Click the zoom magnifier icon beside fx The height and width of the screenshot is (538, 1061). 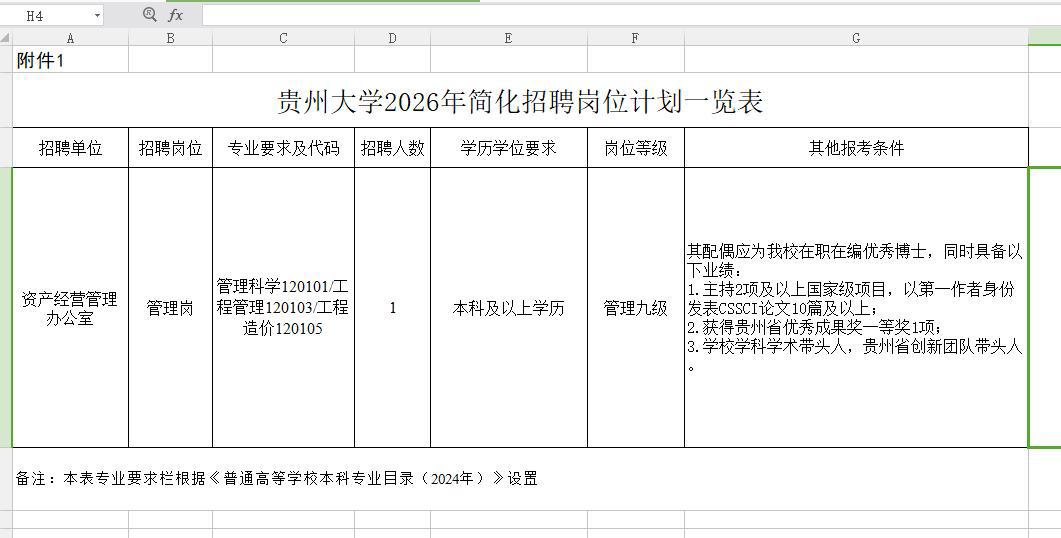[x=150, y=14]
